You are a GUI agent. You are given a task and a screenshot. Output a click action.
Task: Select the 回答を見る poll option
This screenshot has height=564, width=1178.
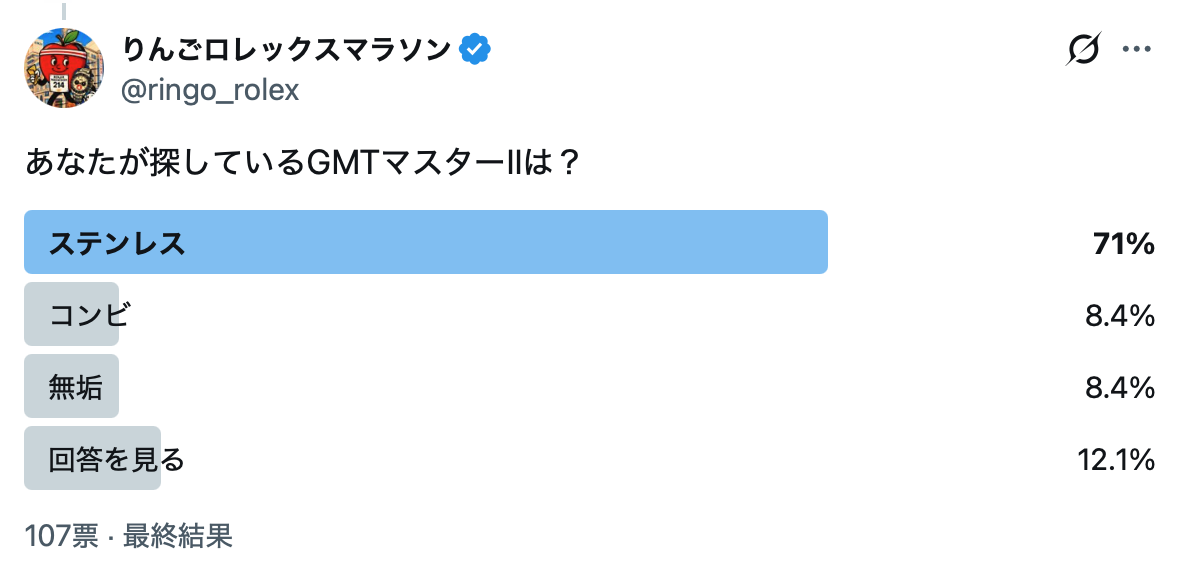coord(116,460)
